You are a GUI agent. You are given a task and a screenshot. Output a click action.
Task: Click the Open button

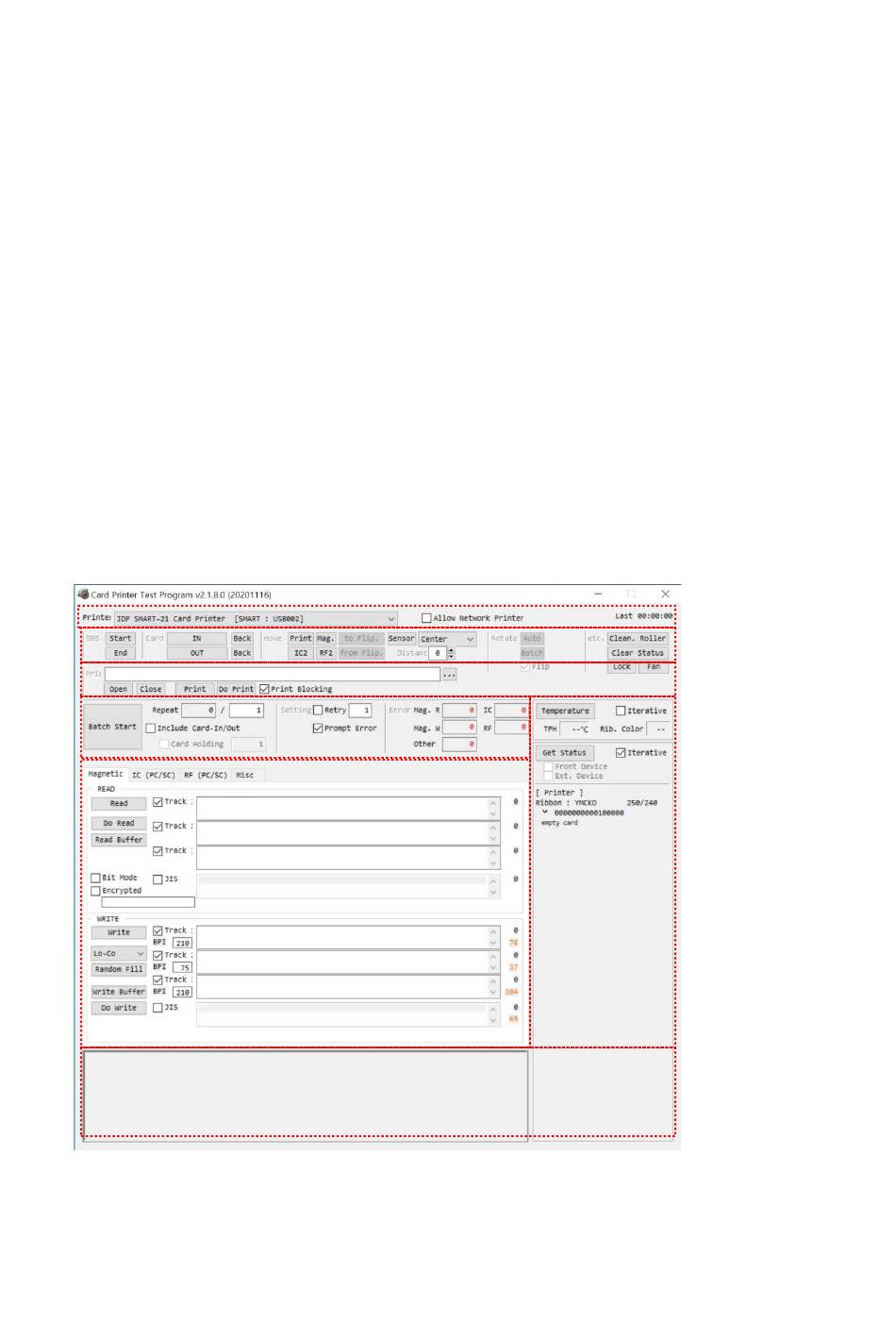[x=118, y=690]
